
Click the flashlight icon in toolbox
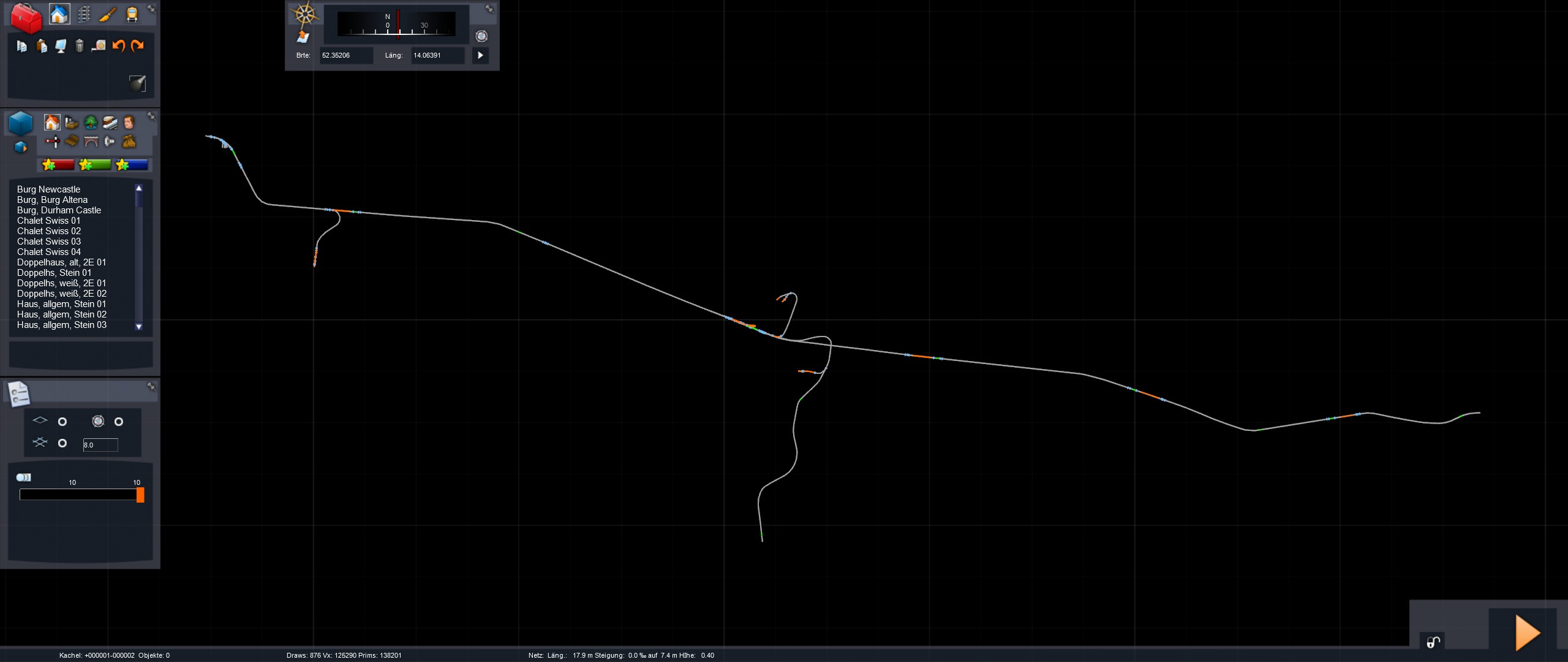137,83
